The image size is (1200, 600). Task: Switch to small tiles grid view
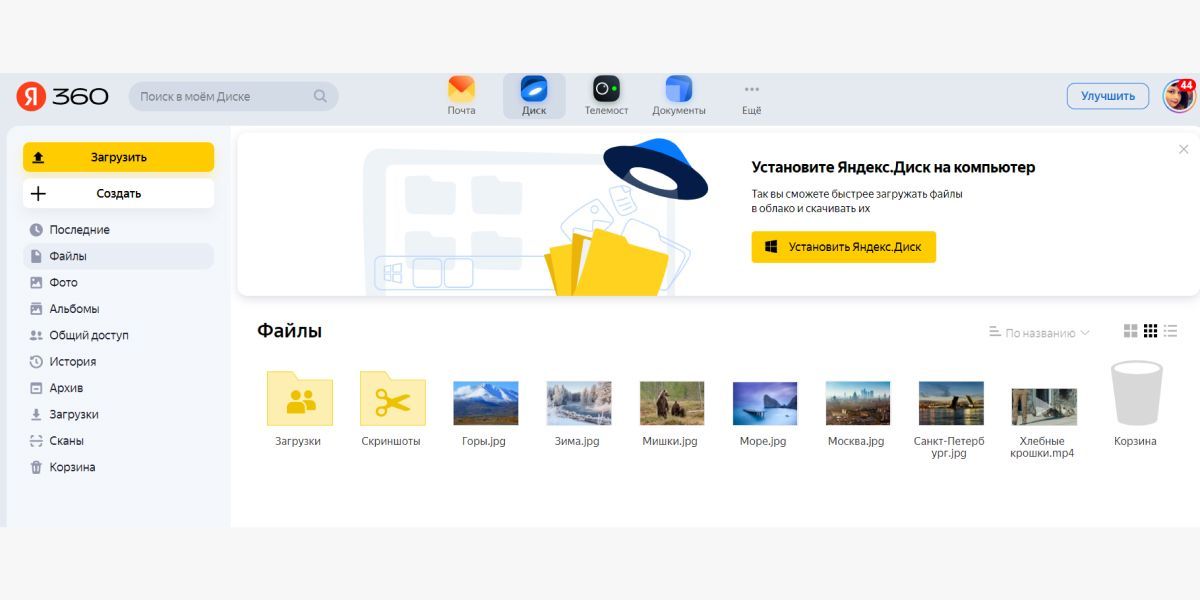pyautogui.click(x=1150, y=331)
